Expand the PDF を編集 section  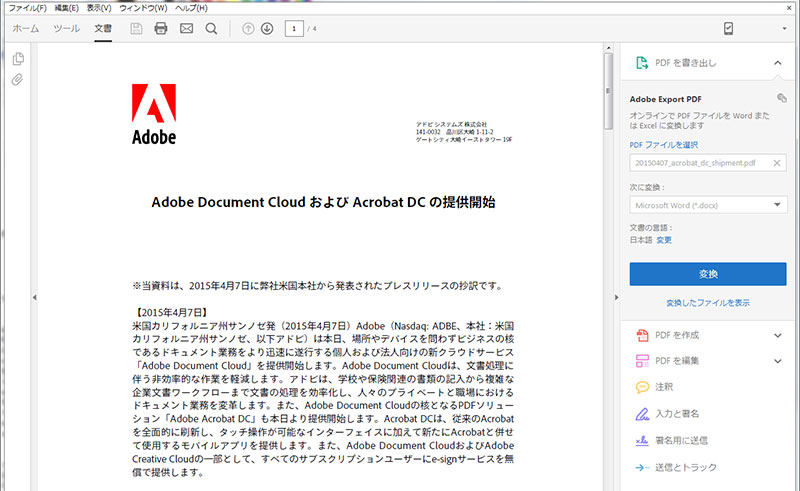point(778,361)
